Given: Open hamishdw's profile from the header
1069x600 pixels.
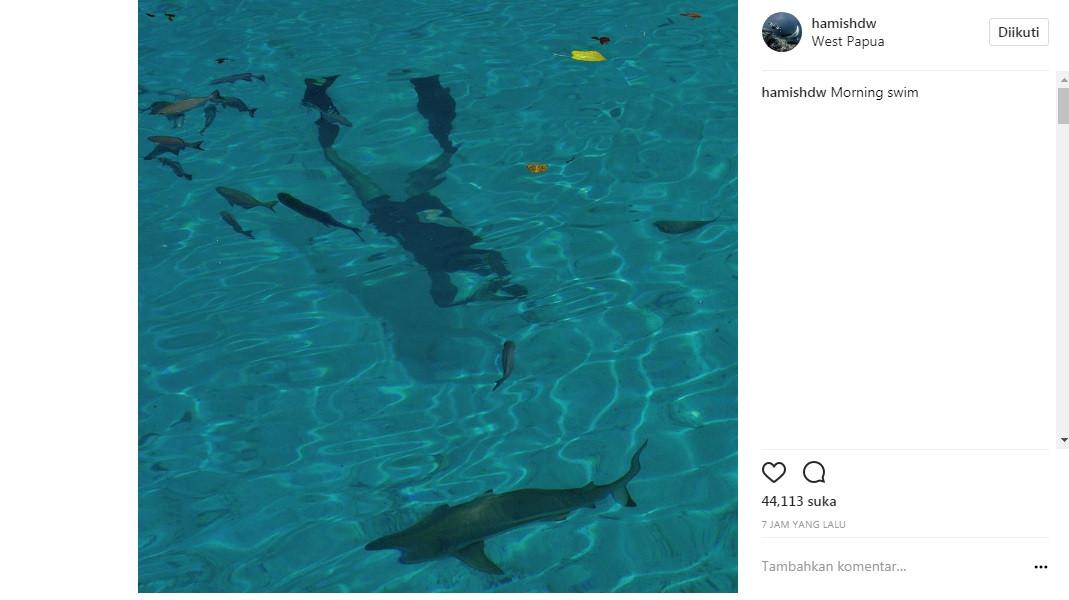Looking at the screenshot, I should point(843,23).
